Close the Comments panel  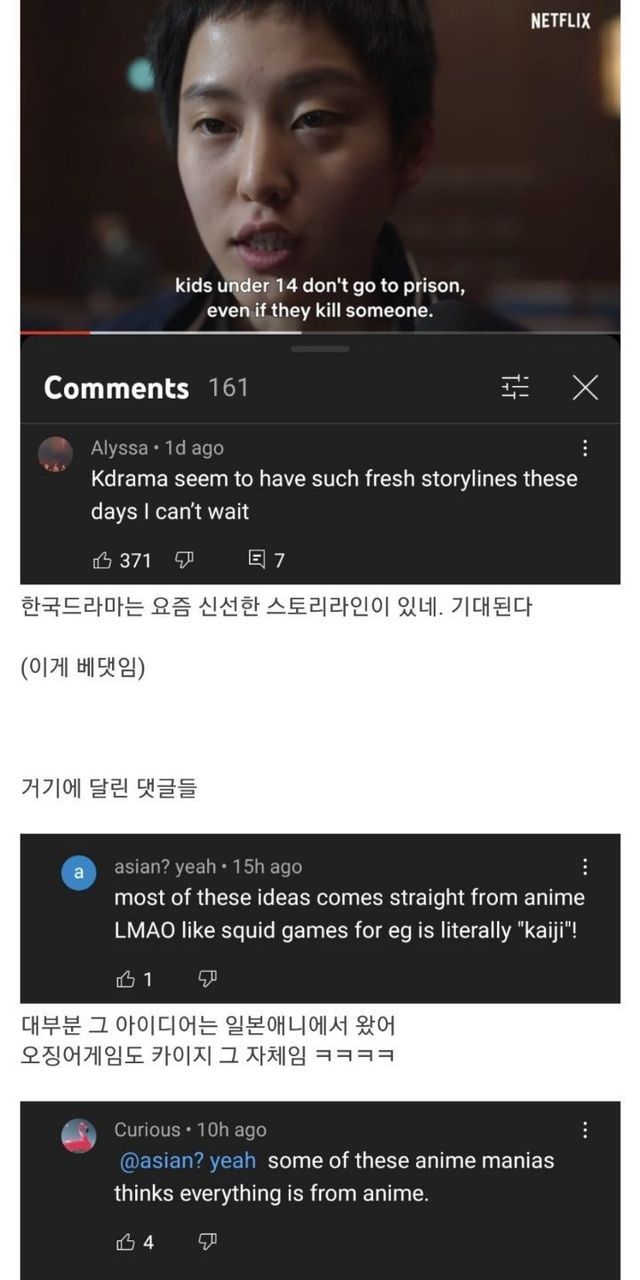[585, 388]
